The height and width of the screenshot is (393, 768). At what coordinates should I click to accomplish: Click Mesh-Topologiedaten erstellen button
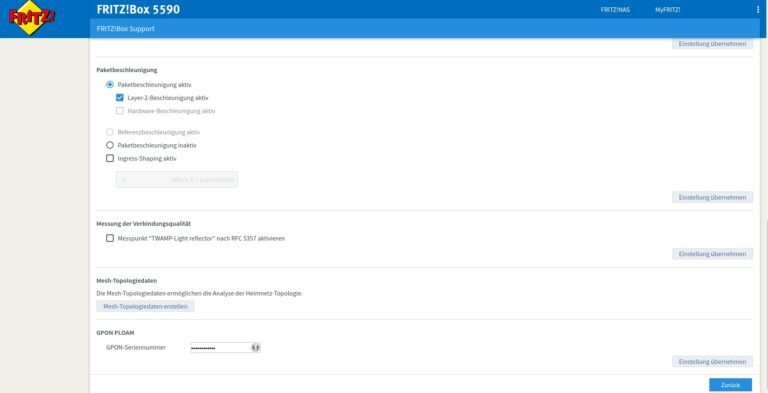click(145, 306)
